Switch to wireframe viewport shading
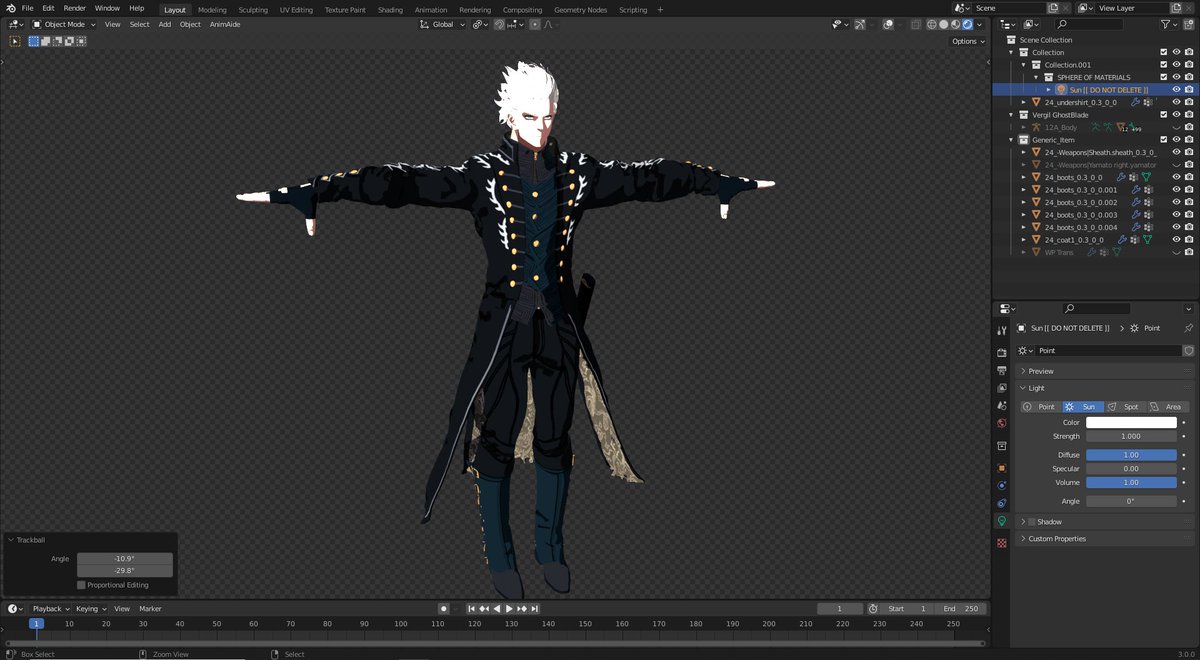Image resolution: width=1200 pixels, height=660 pixels. (x=932, y=24)
